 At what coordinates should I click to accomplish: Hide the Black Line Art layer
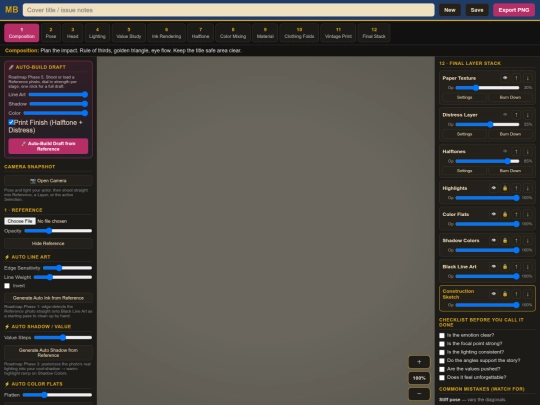[x=494, y=267]
